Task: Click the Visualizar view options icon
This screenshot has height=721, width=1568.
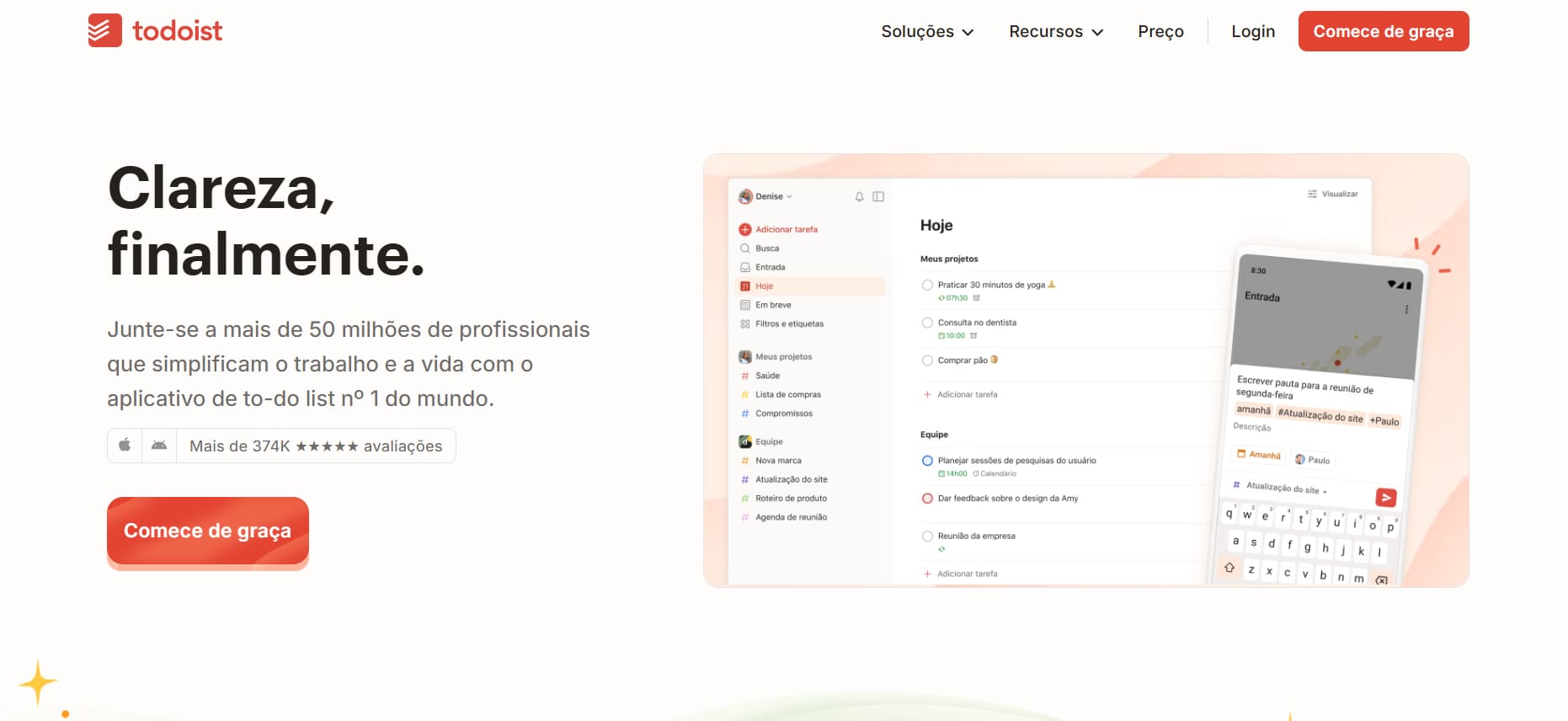Action: [1312, 194]
